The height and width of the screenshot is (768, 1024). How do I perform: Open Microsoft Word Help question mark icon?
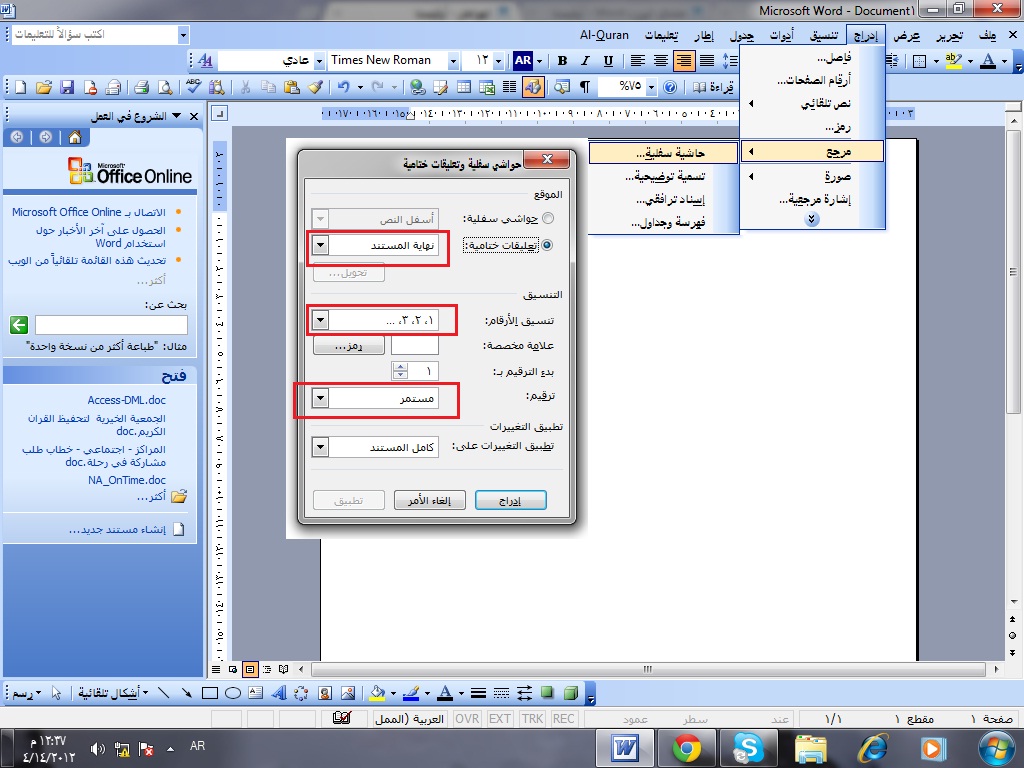[670, 87]
